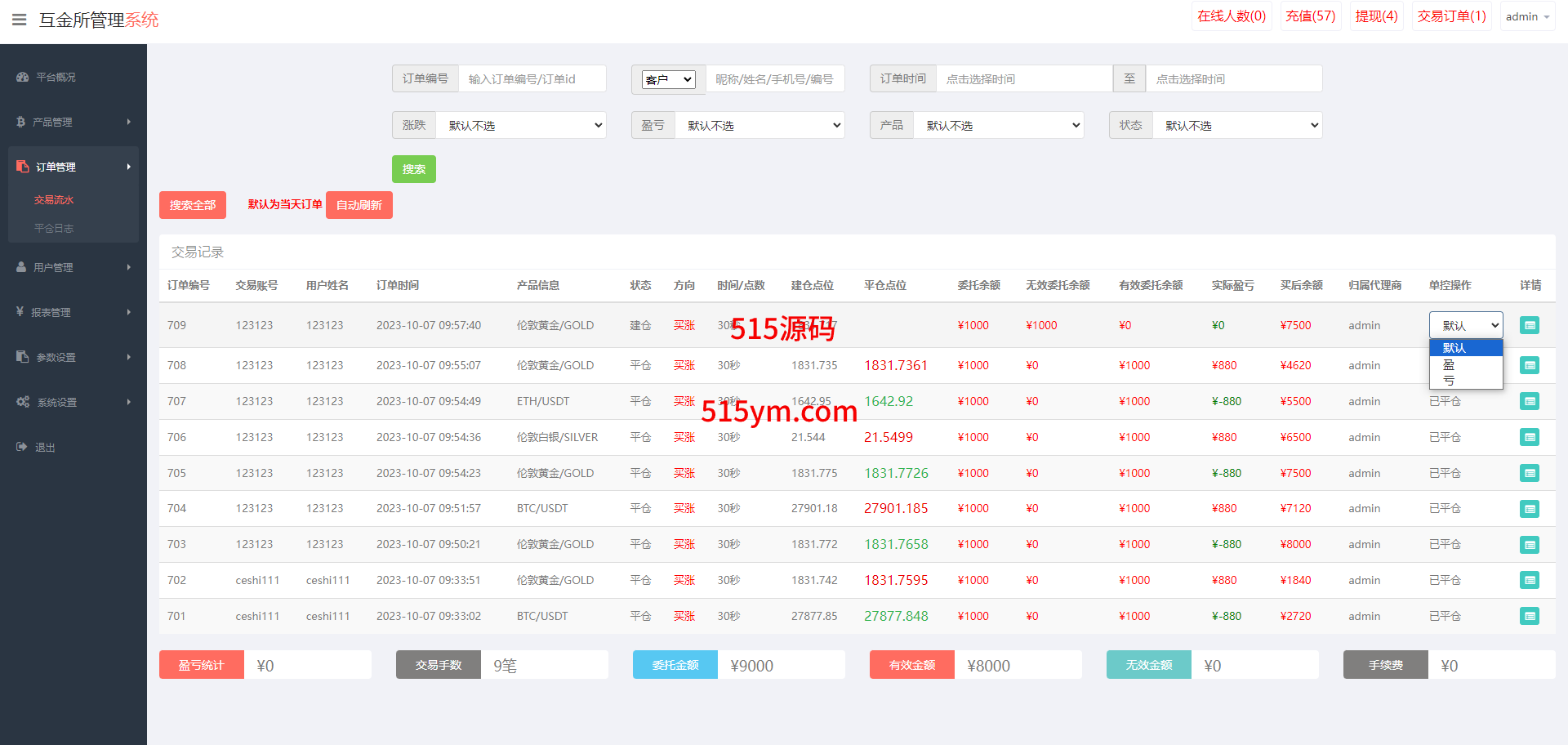Image resolution: width=1568 pixels, height=745 pixels.
Task: Open the 涨跌 filter dropdown
Action: (x=521, y=125)
